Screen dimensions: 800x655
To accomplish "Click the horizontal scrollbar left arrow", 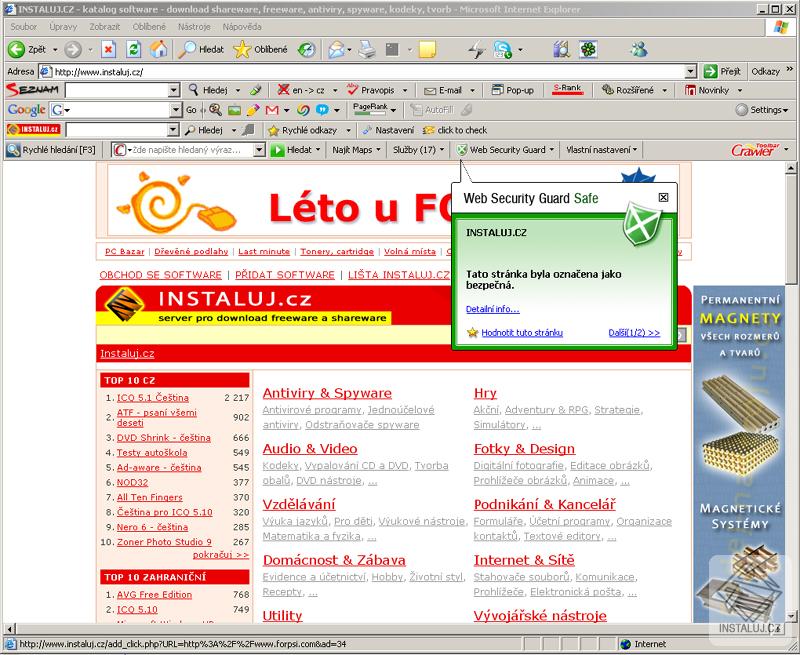I will [9, 628].
